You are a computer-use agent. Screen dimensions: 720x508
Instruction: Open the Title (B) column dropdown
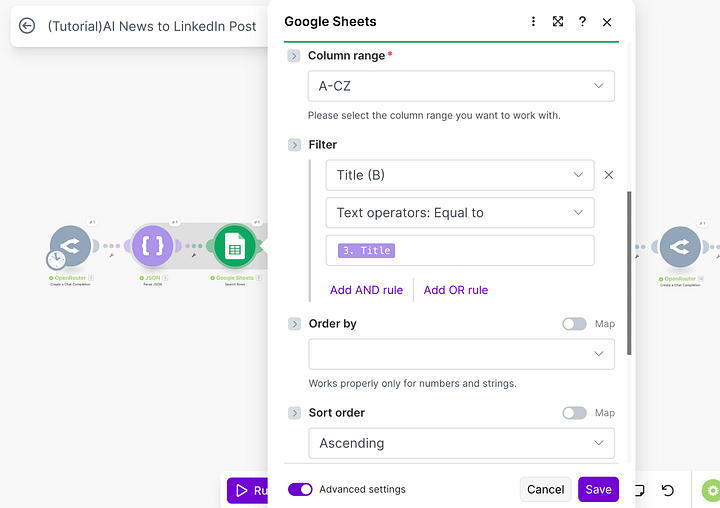[460, 175]
